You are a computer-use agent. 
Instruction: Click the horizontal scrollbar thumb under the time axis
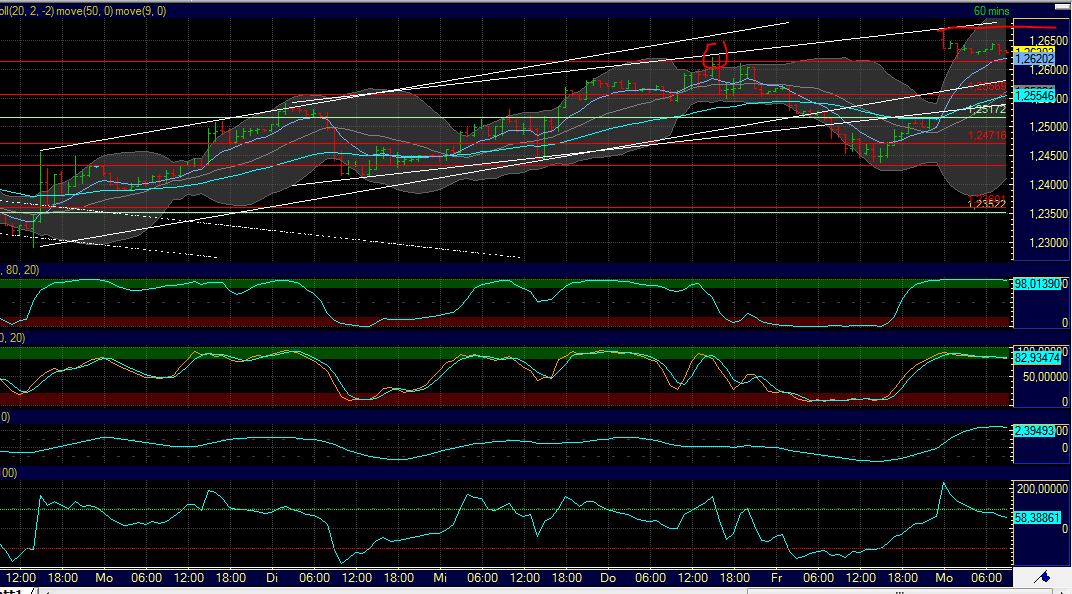(x=902, y=591)
